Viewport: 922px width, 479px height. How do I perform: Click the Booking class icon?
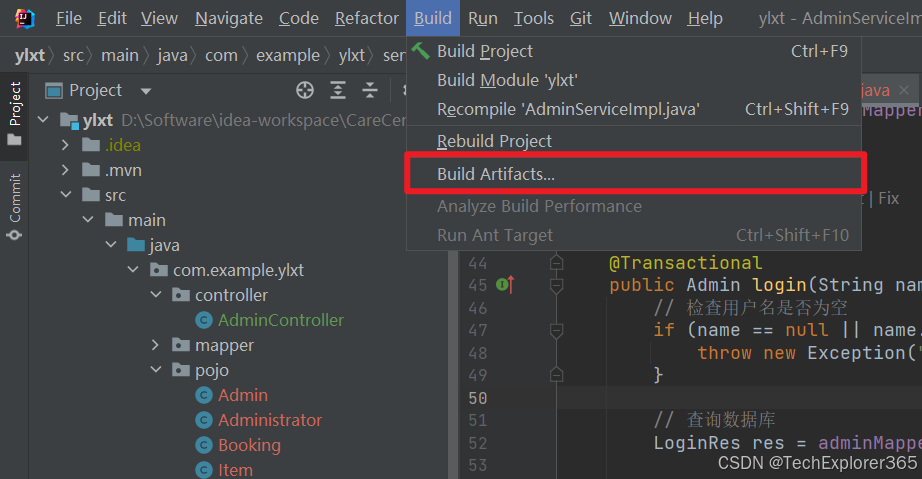point(203,445)
